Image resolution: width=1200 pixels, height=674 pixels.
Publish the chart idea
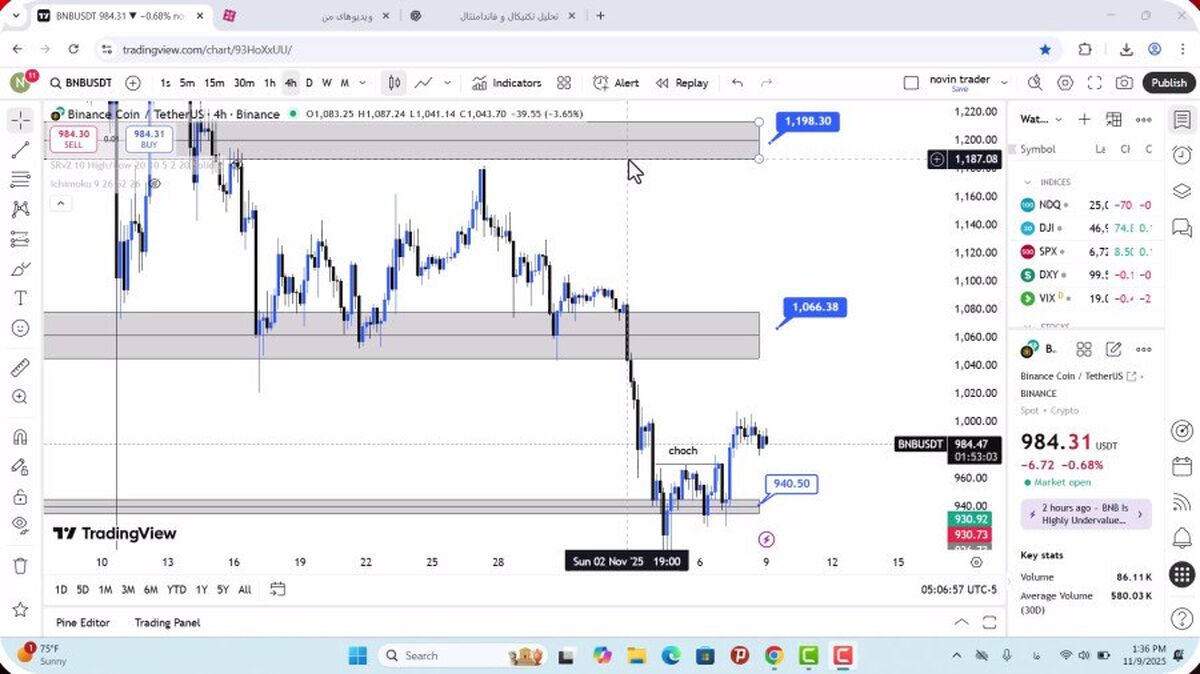pyautogui.click(x=1168, y=83)
